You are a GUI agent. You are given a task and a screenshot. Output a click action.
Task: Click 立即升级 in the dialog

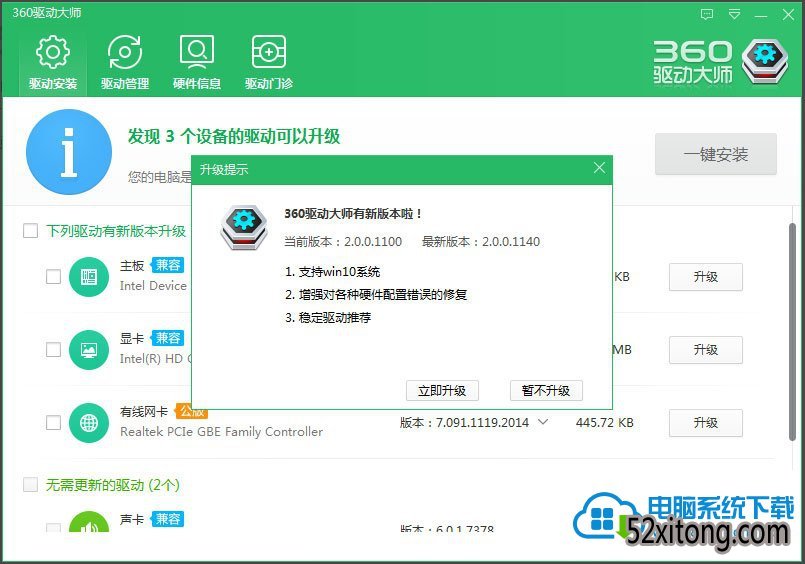click(x=442, y=391)
